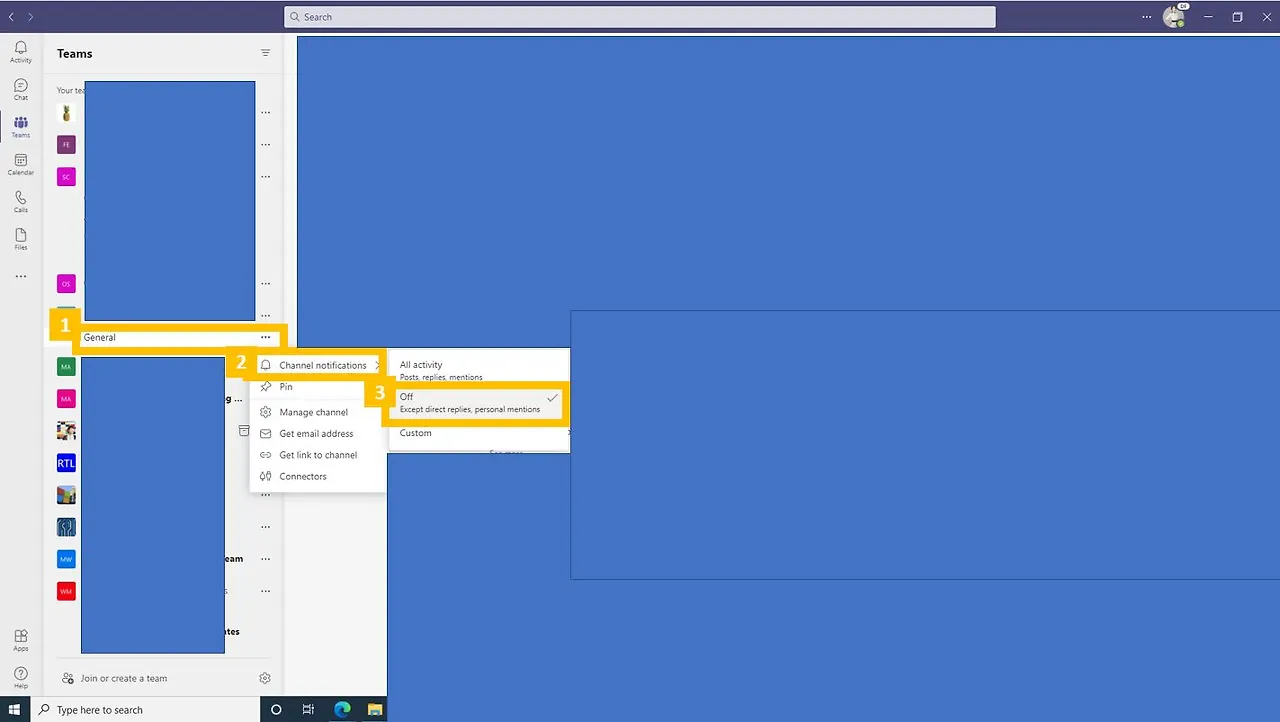The width and height of the screenshot is (1280, 722).
Task: Open Calls from the left rail
Action: [21, 202]
